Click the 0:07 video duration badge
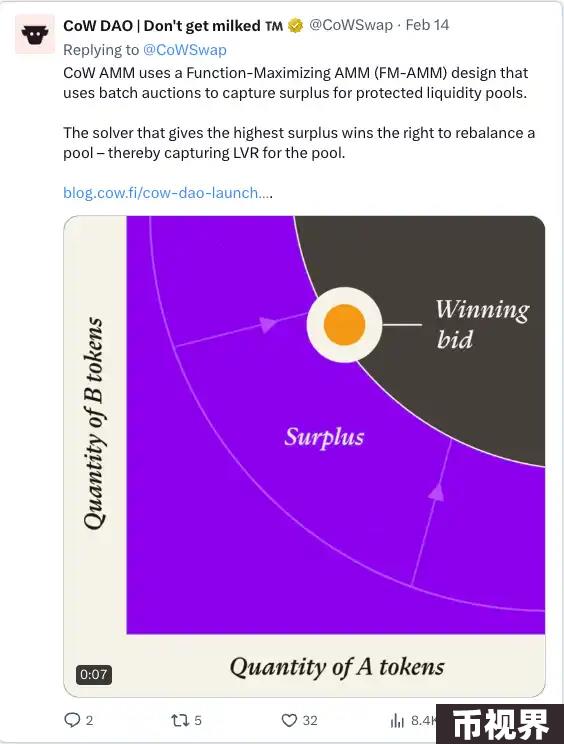Viewport: 564px width, 744px height. tap(93, 674)
